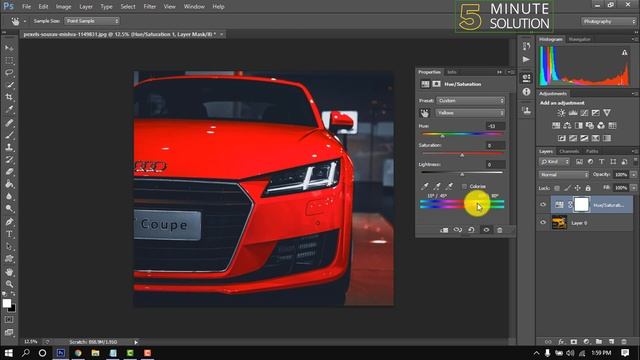This screenshot has width=640, height=360.
Task: Switch to the Paths tab
Action: tap(592, 151)
